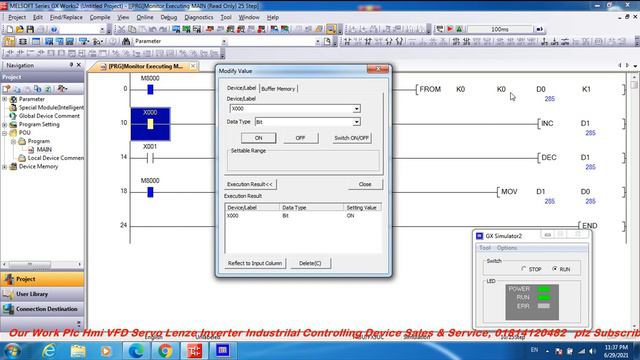Click the Cut scissors icon
Screen dimensions: 640x360
122,29
